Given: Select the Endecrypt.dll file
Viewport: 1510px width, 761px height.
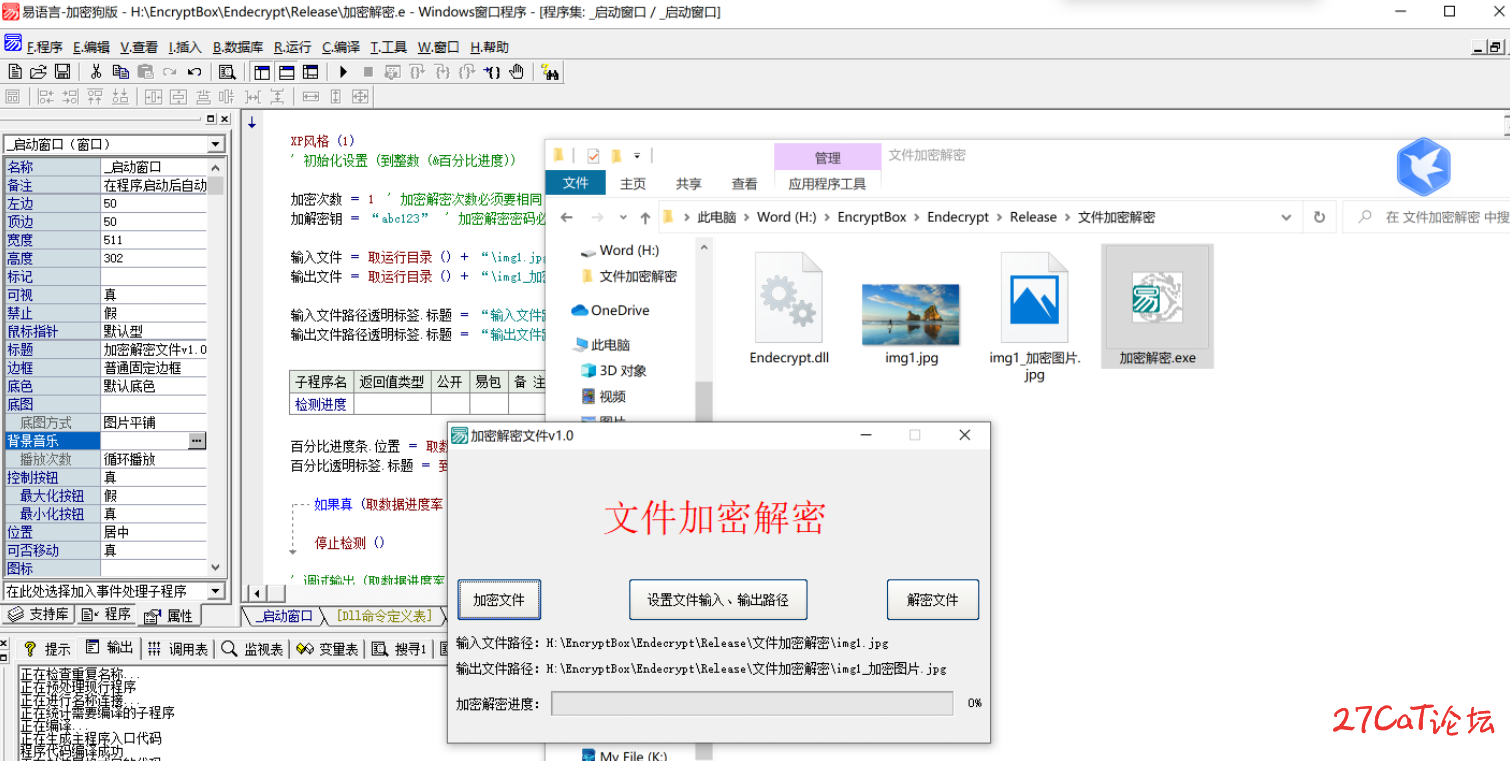Looking at the screenshot, I should (x=789, y=309).
